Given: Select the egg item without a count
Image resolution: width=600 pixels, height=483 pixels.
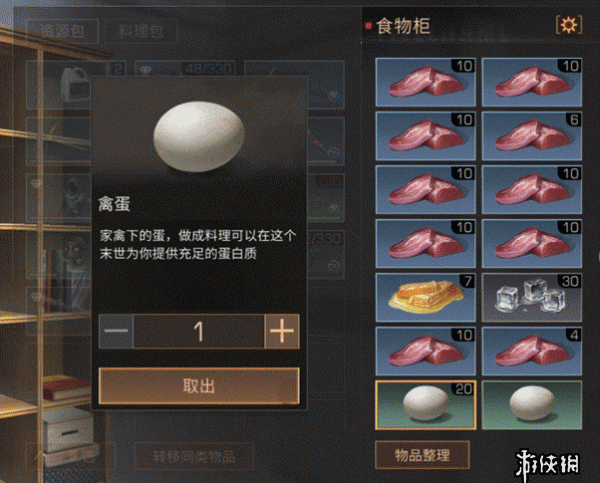Looking at the screenshot, I should tap(532, 405).
